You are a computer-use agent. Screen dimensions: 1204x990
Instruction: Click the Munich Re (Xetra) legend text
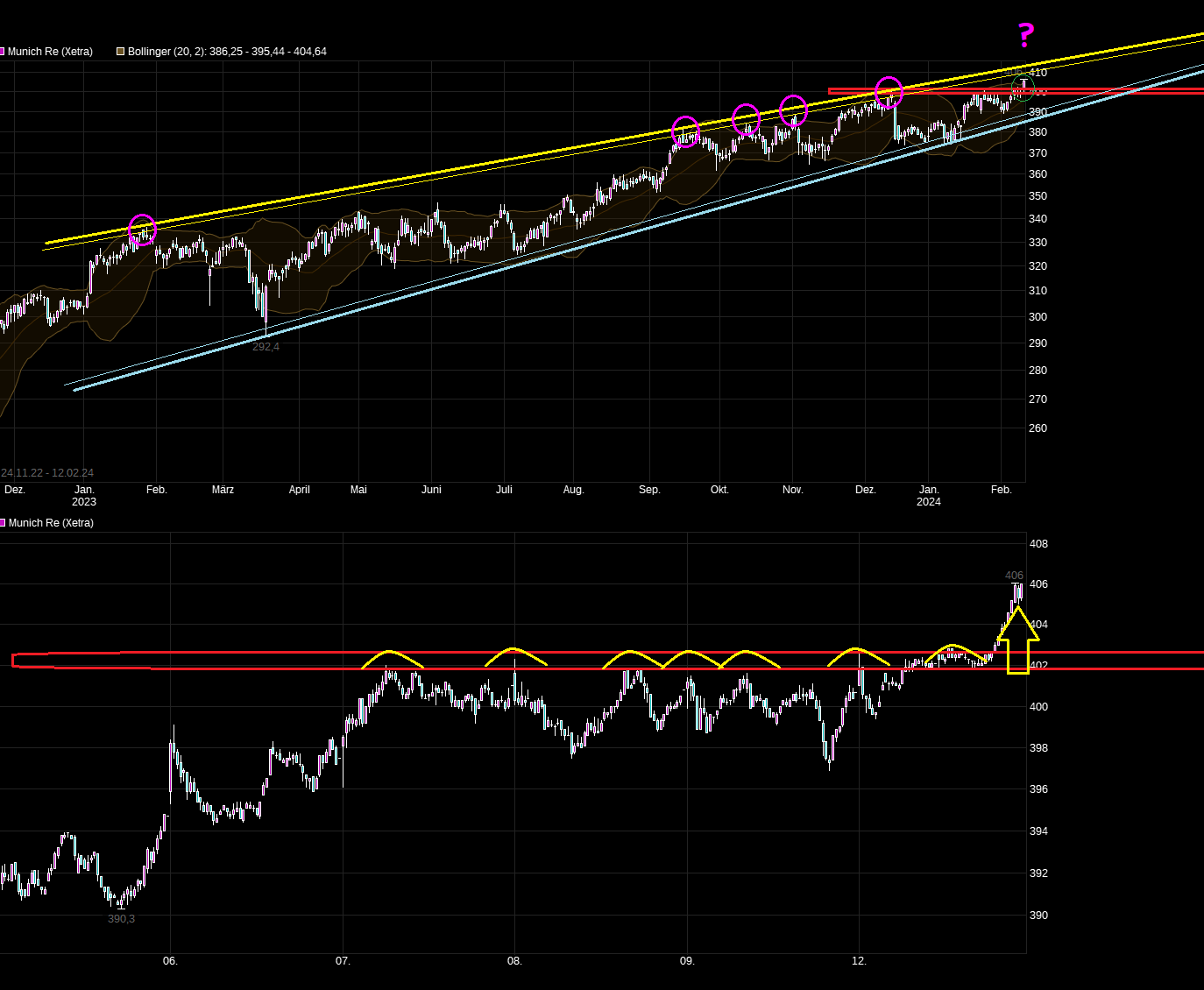(50, 51)
